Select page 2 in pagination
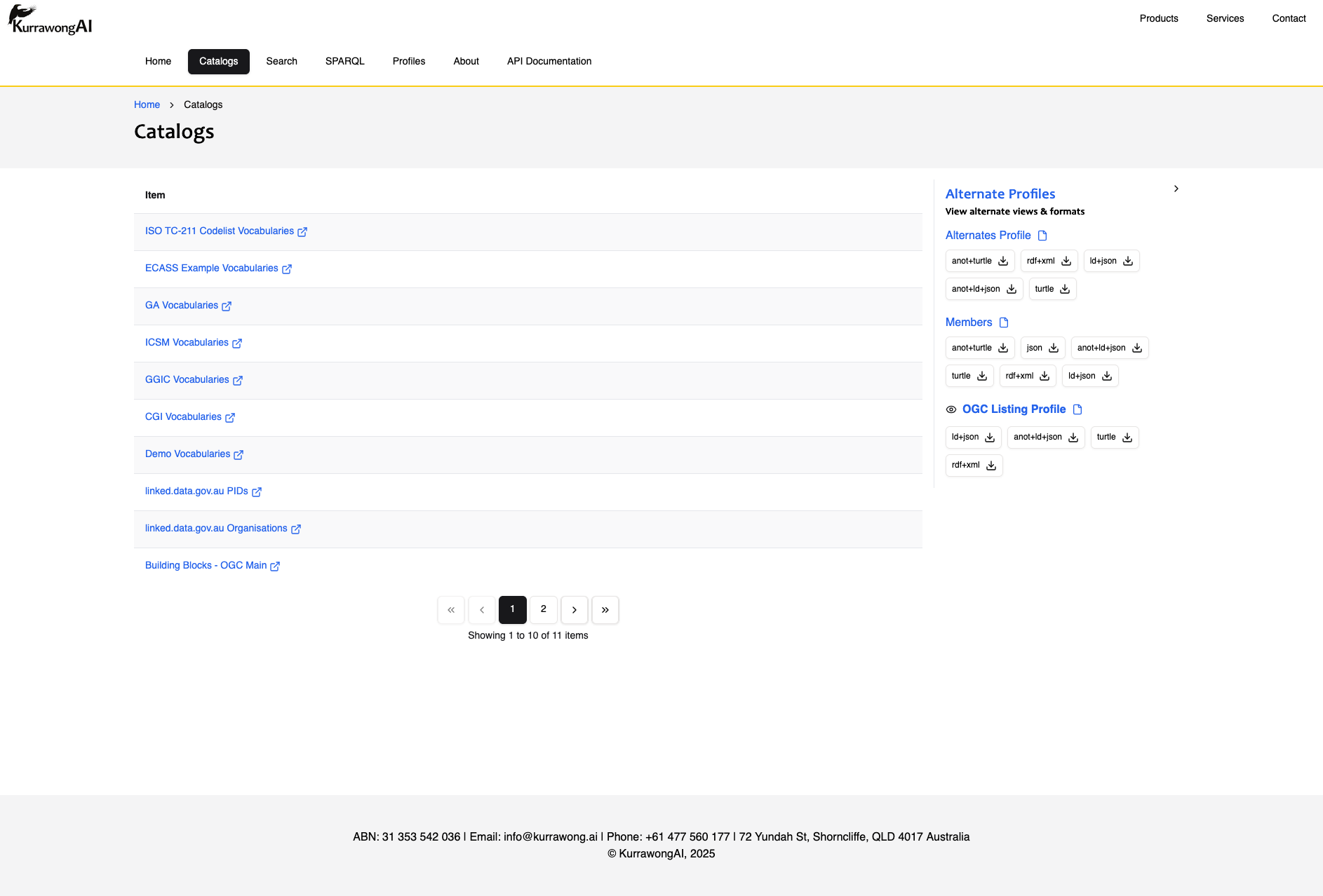 (544, 609)
